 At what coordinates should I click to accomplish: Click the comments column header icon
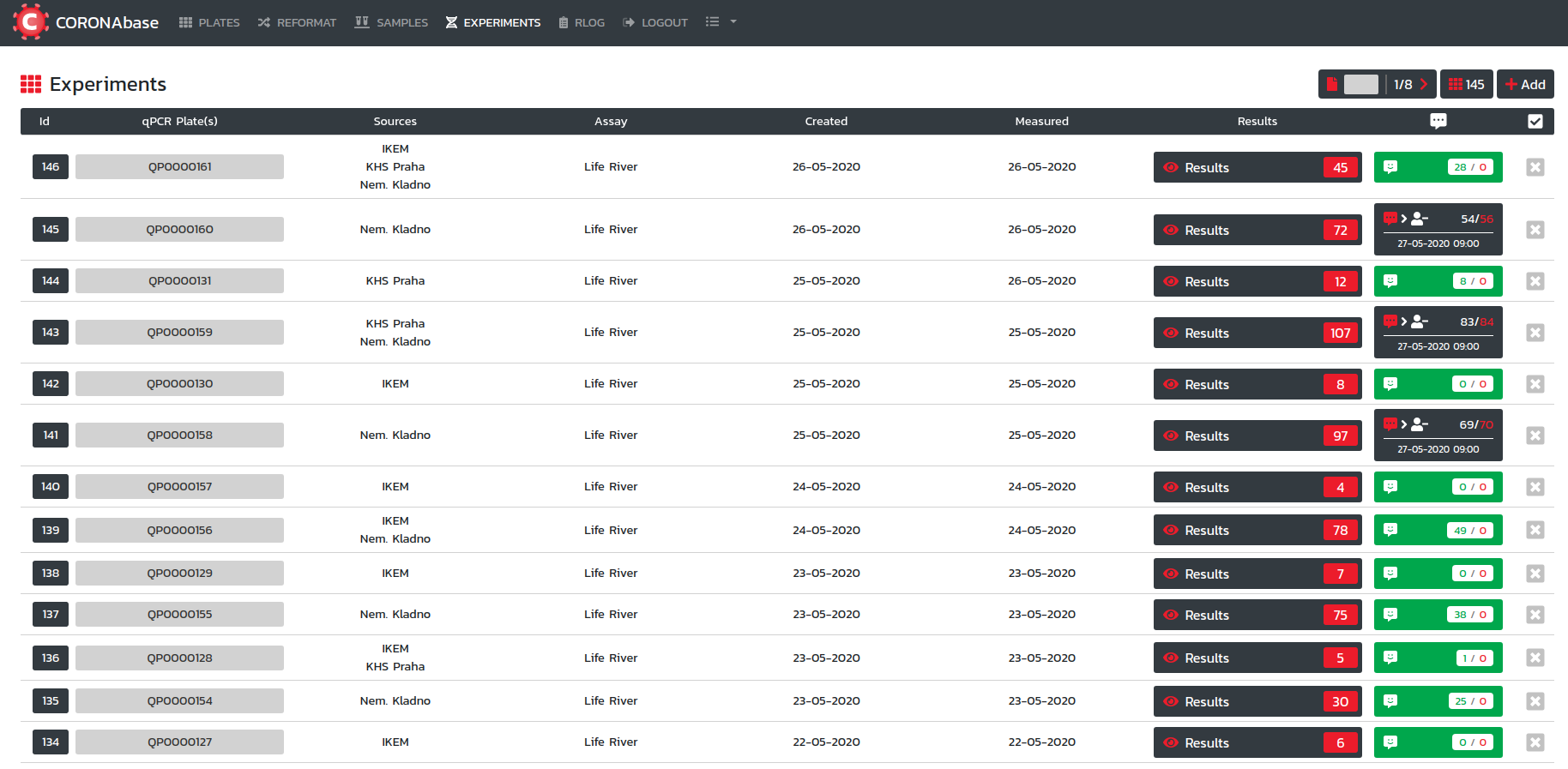click(1438, 121)
